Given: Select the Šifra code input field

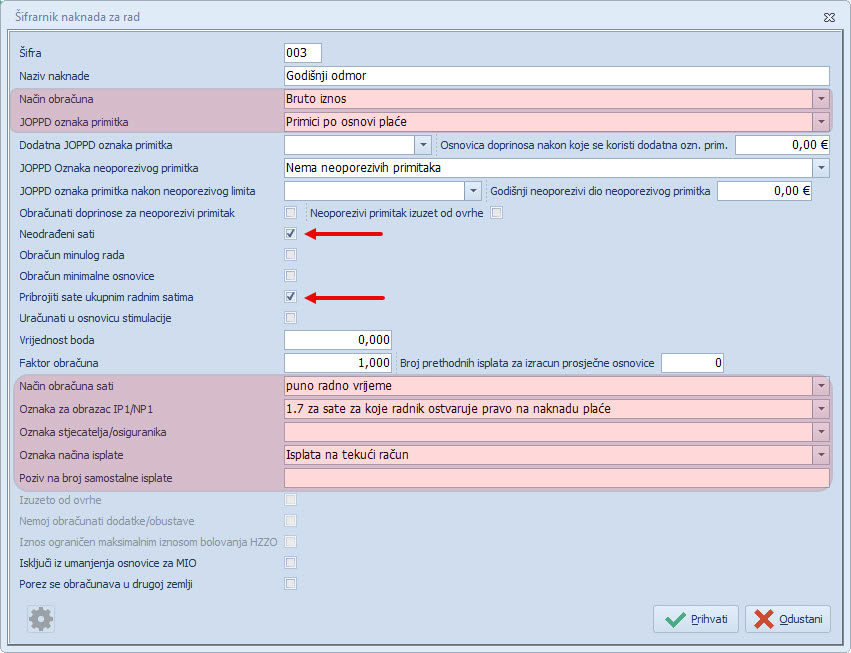Looking at the screenshot, I should tap(303, 53).
